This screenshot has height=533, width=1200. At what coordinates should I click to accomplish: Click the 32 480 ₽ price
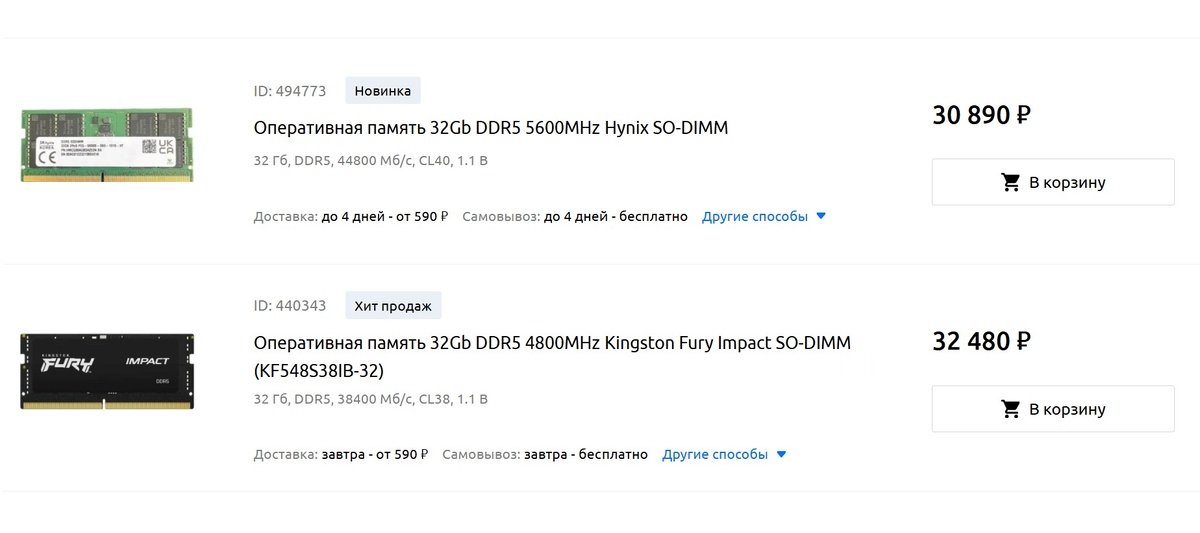pos(981,342)
